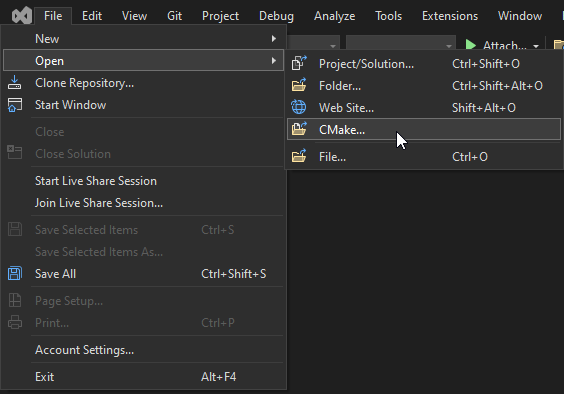Open the Attach button dropdown arrow
This screenshot has height=394, width=564.
pos(536,46)
